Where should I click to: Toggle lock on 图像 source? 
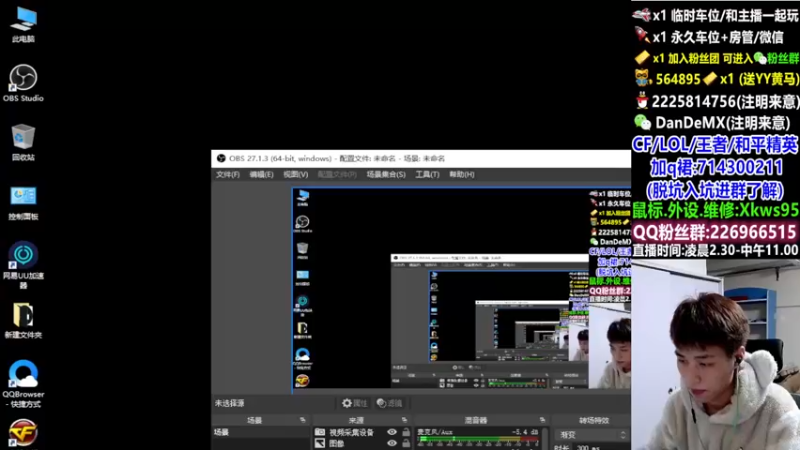click(406, 443)
